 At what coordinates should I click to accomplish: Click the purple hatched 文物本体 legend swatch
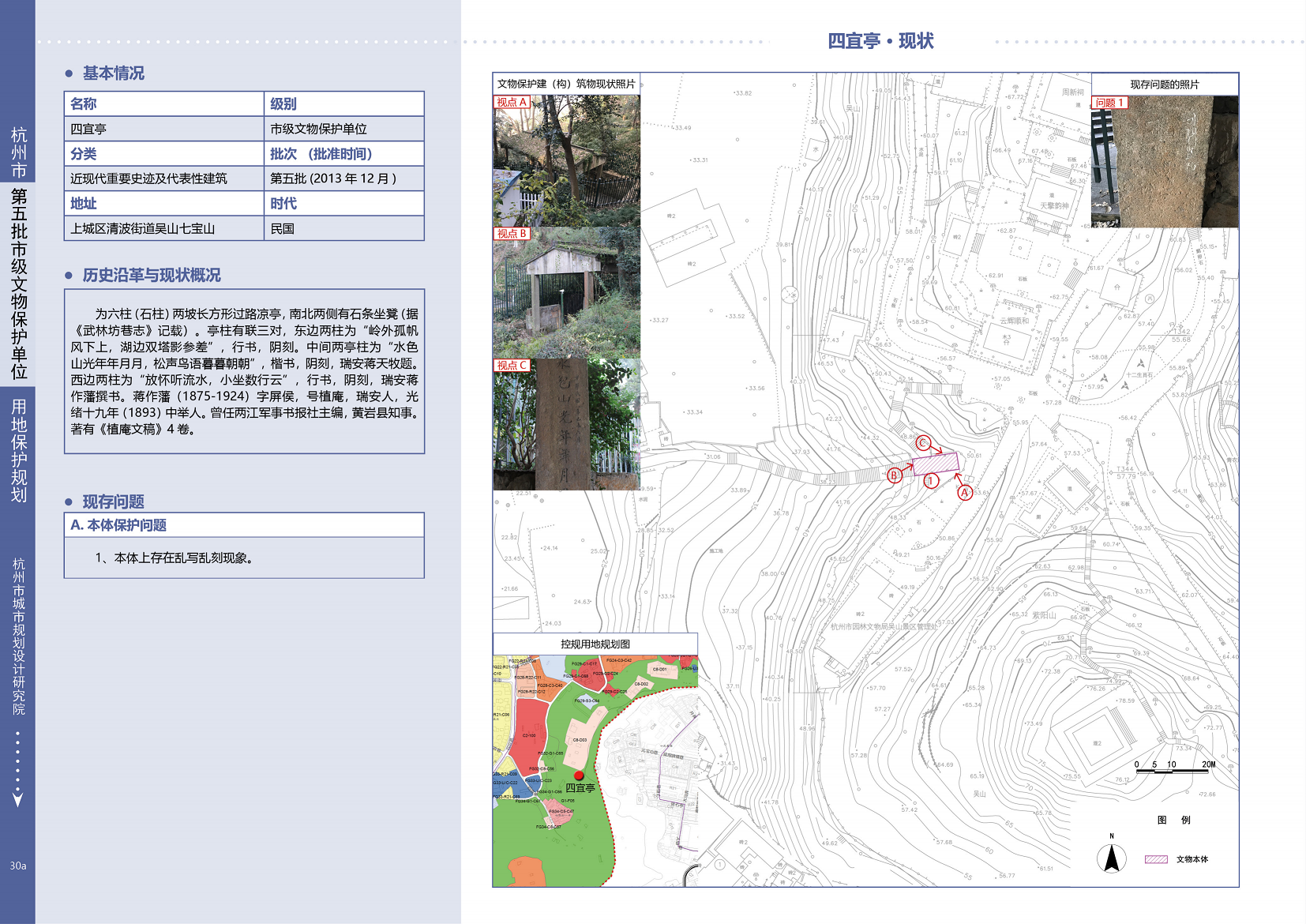[x=1156, y=859]
